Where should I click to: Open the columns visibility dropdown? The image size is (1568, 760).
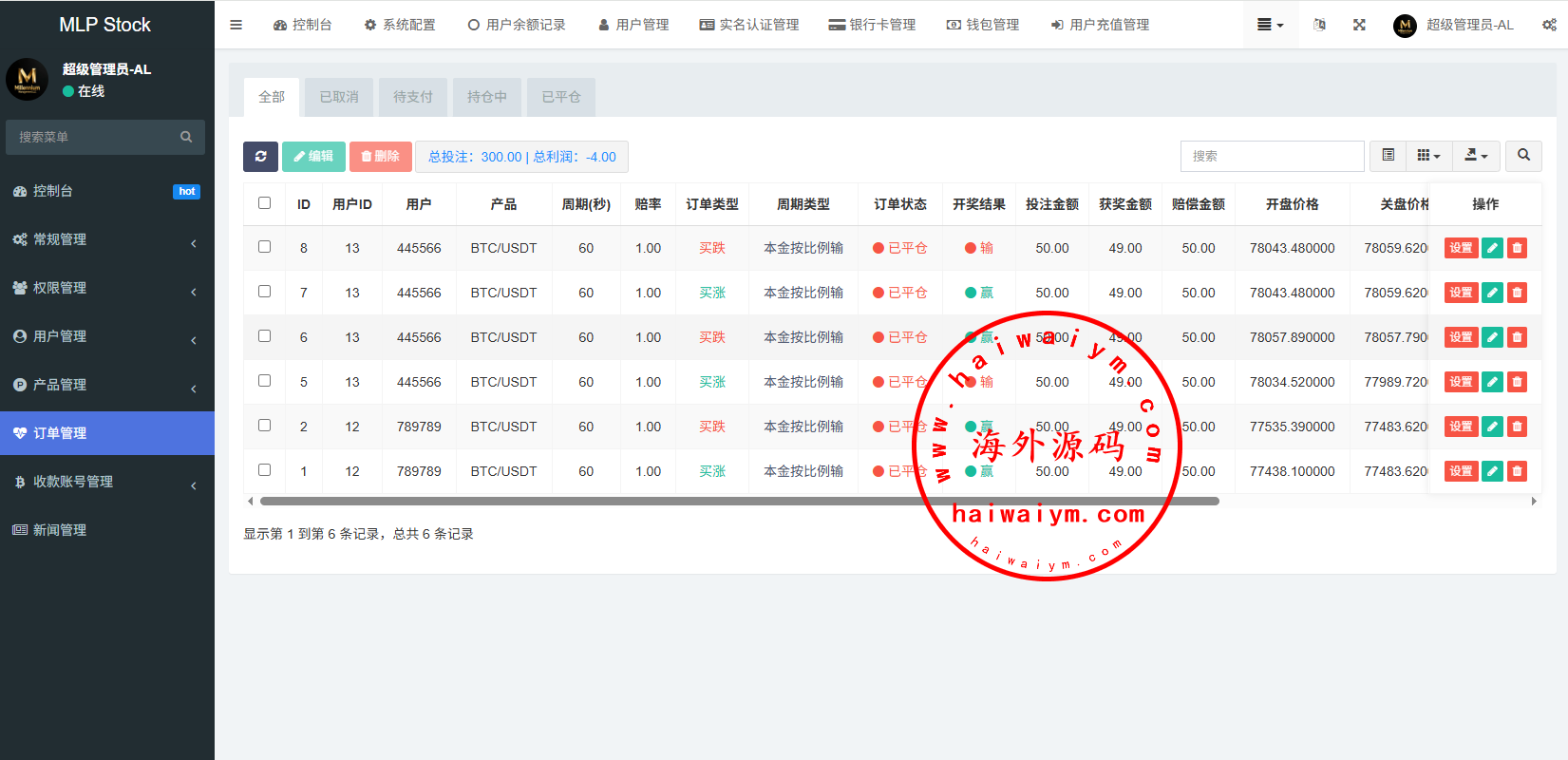coord(1428,156)
